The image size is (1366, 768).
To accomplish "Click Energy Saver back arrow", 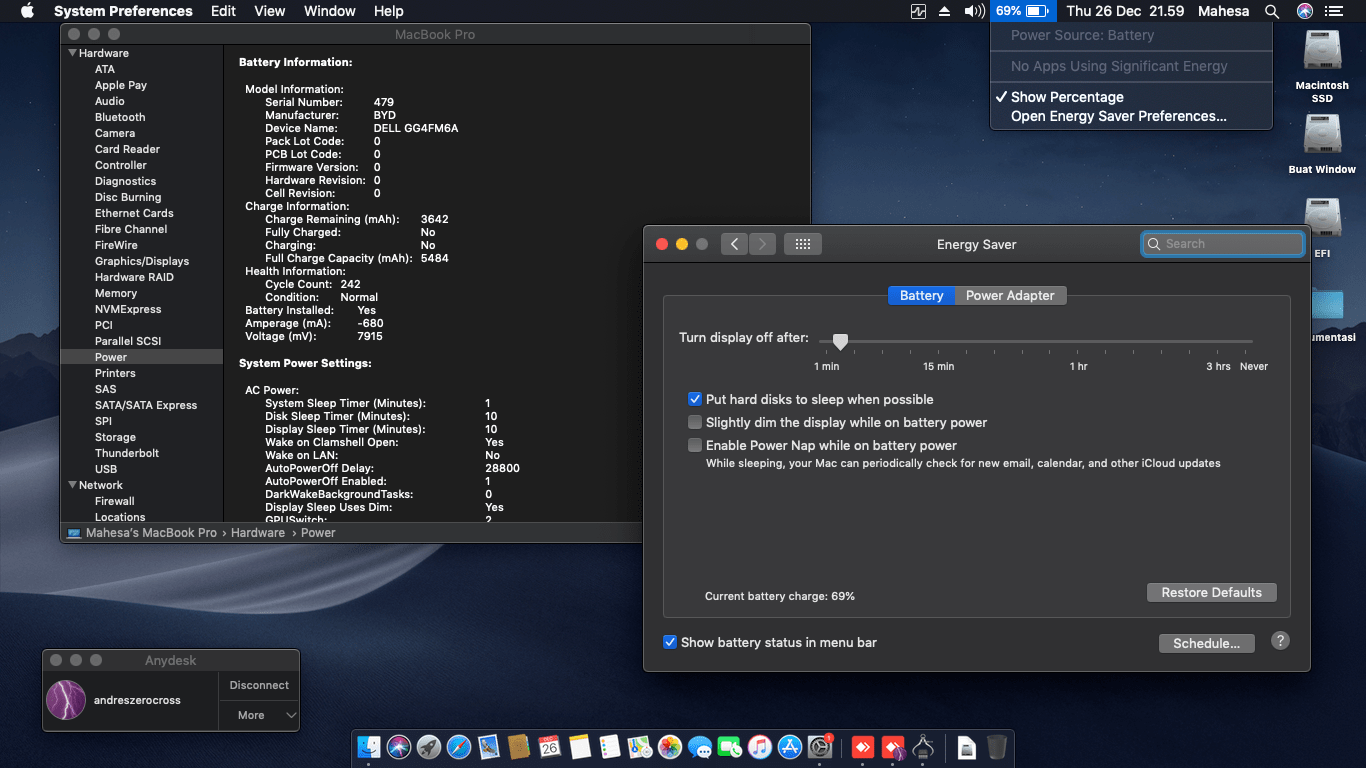I will tap(734, 244).
